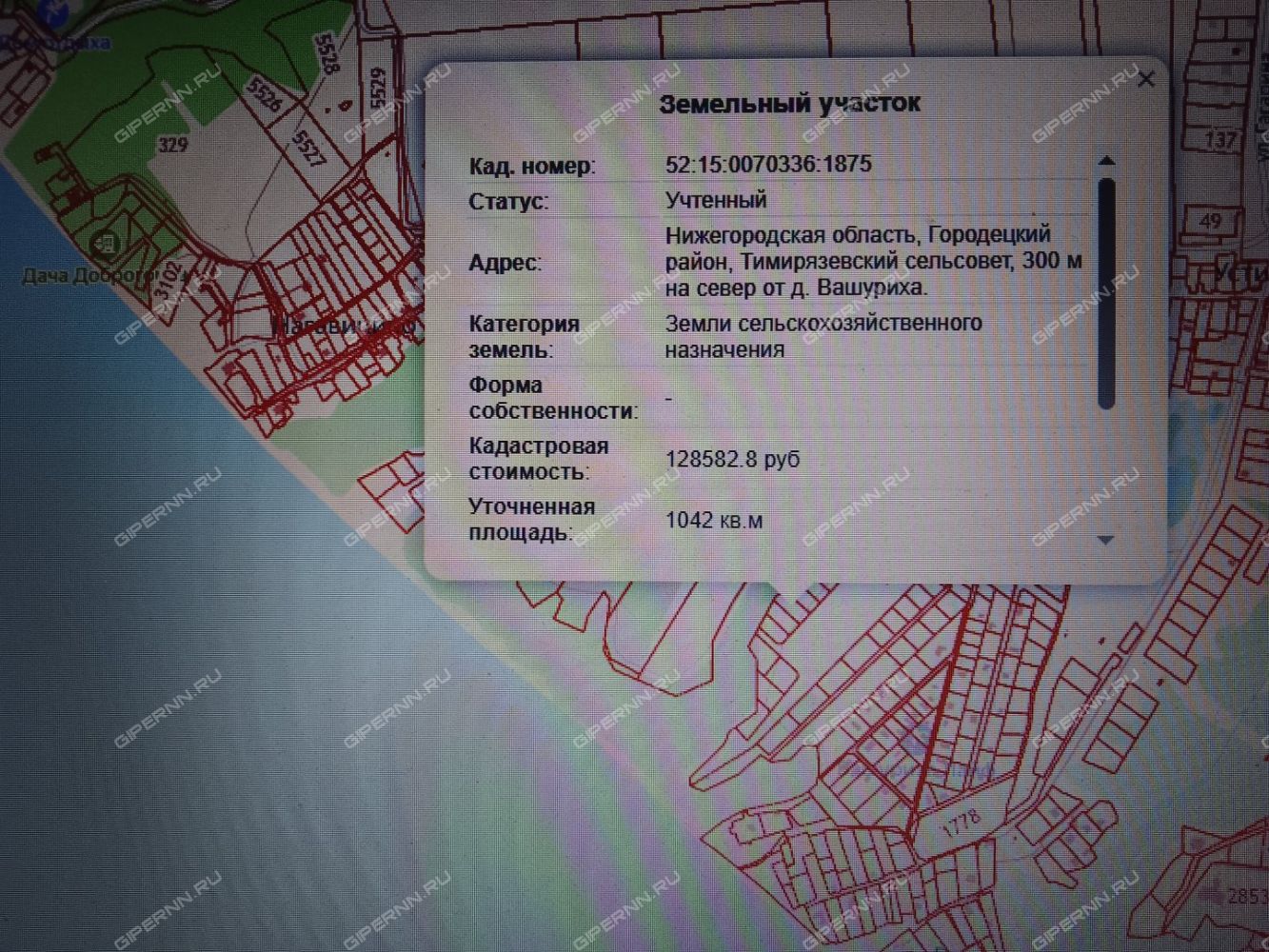Click the popup scrollbar up arrow
Screen dimensions: 1269x952
[x=1105, y=161]
